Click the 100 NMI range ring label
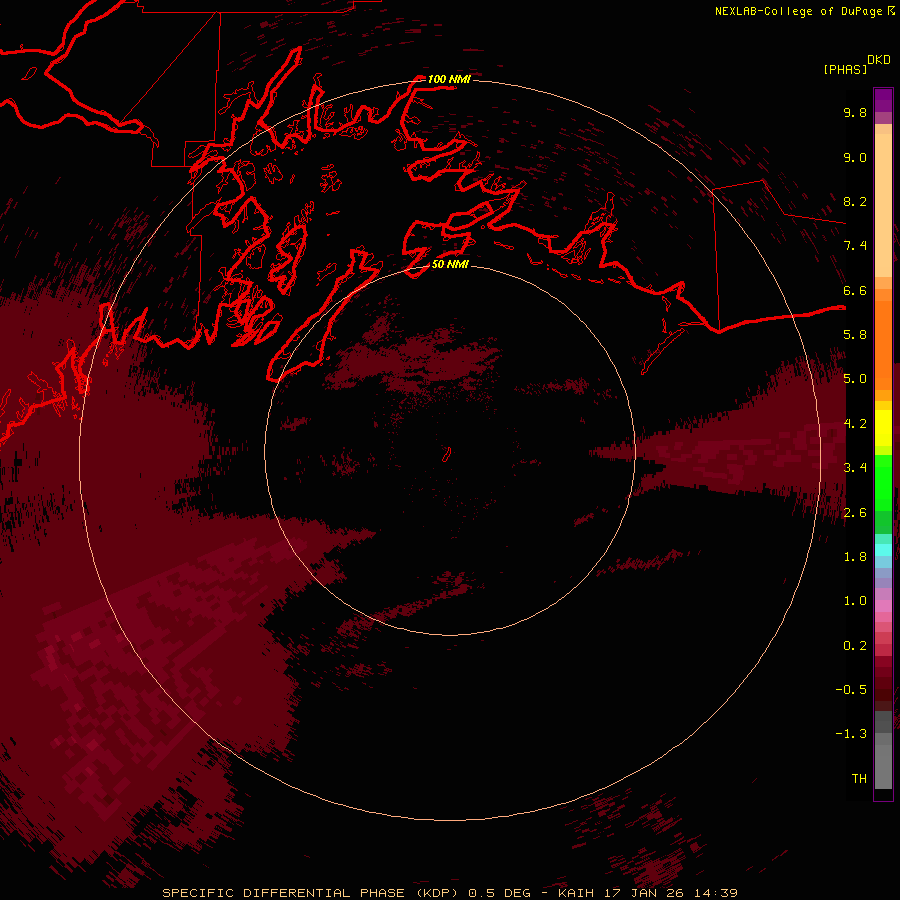Image resolution: width=900 pixels, height=900 pixels. click(x=449, y=79)
